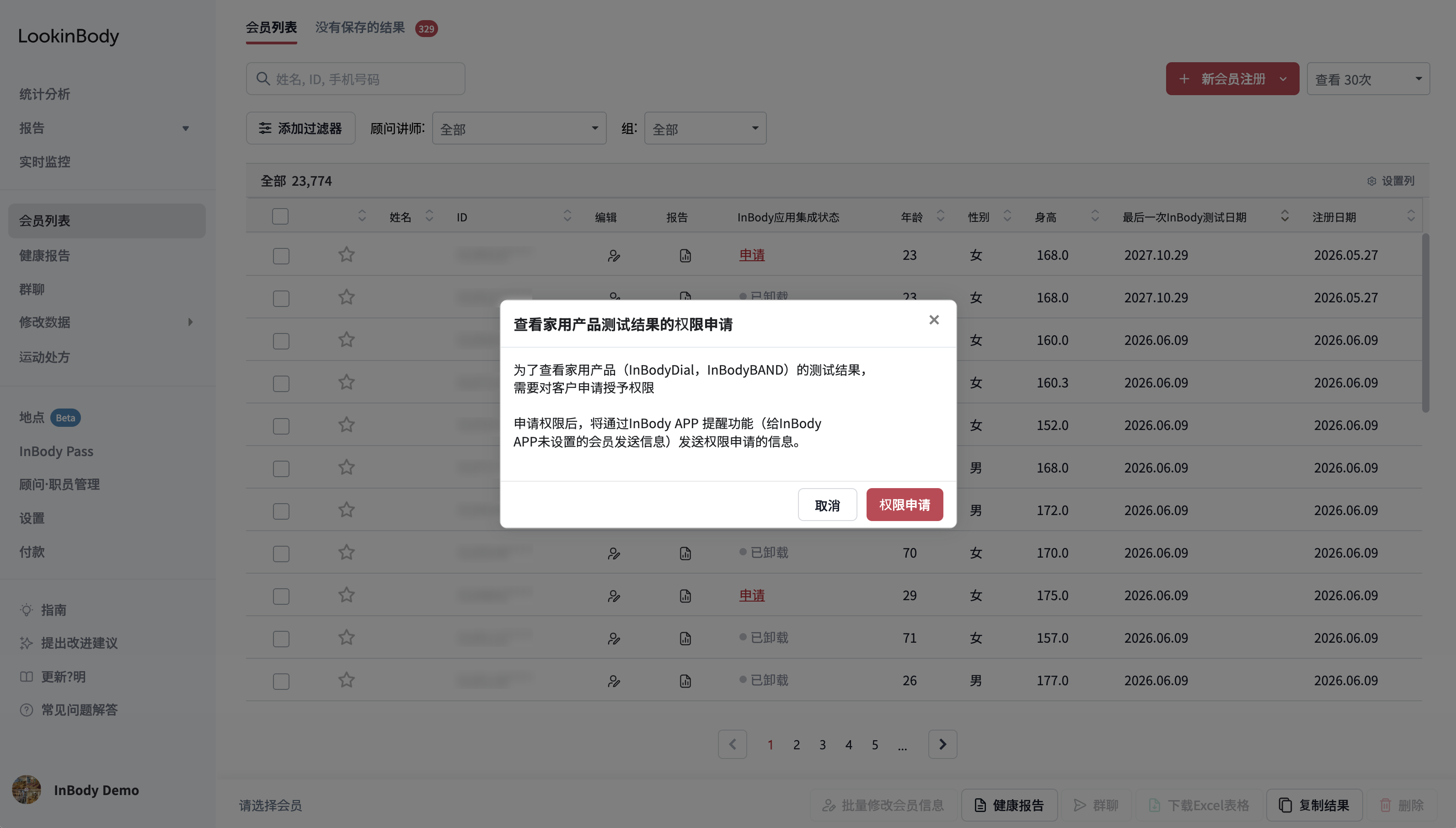Open the 顾问讲师 dropdown
This screenshot has height=828, width=1456.
coord(519,128)
